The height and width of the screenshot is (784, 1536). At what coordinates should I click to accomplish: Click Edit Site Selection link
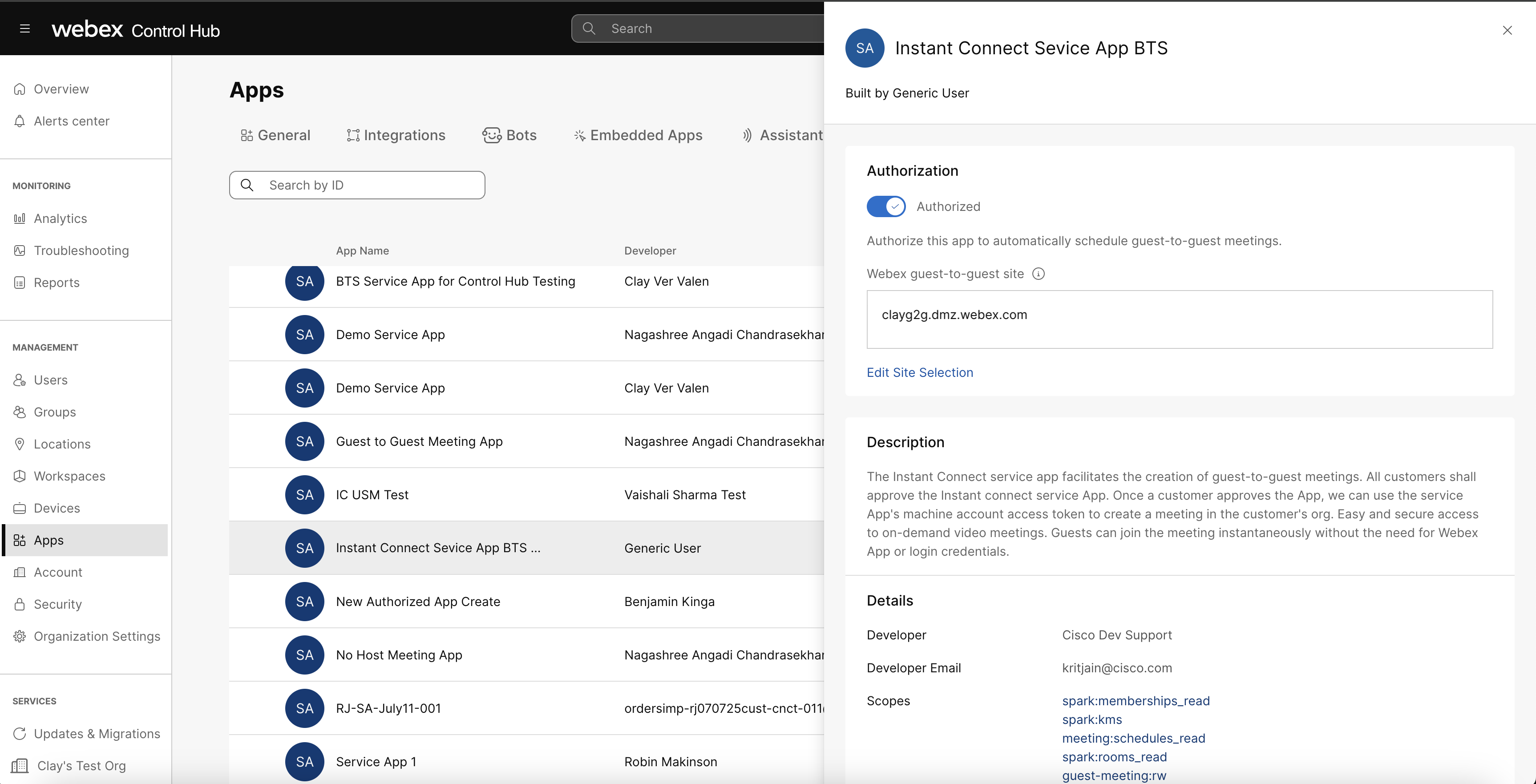pyautogui.click(x=919, y=372)
